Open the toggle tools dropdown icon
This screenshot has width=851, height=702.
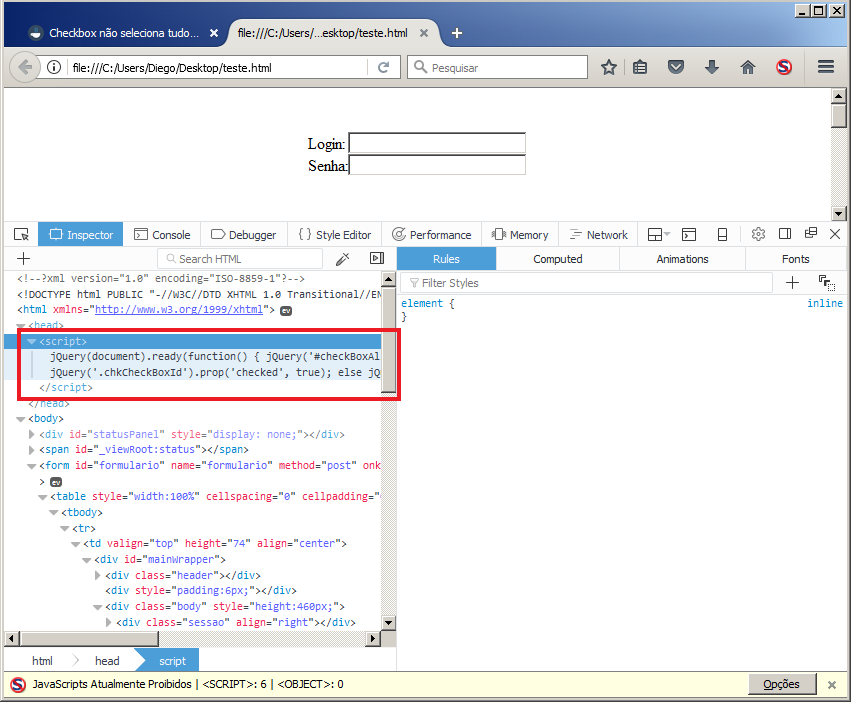click(659, 235)
